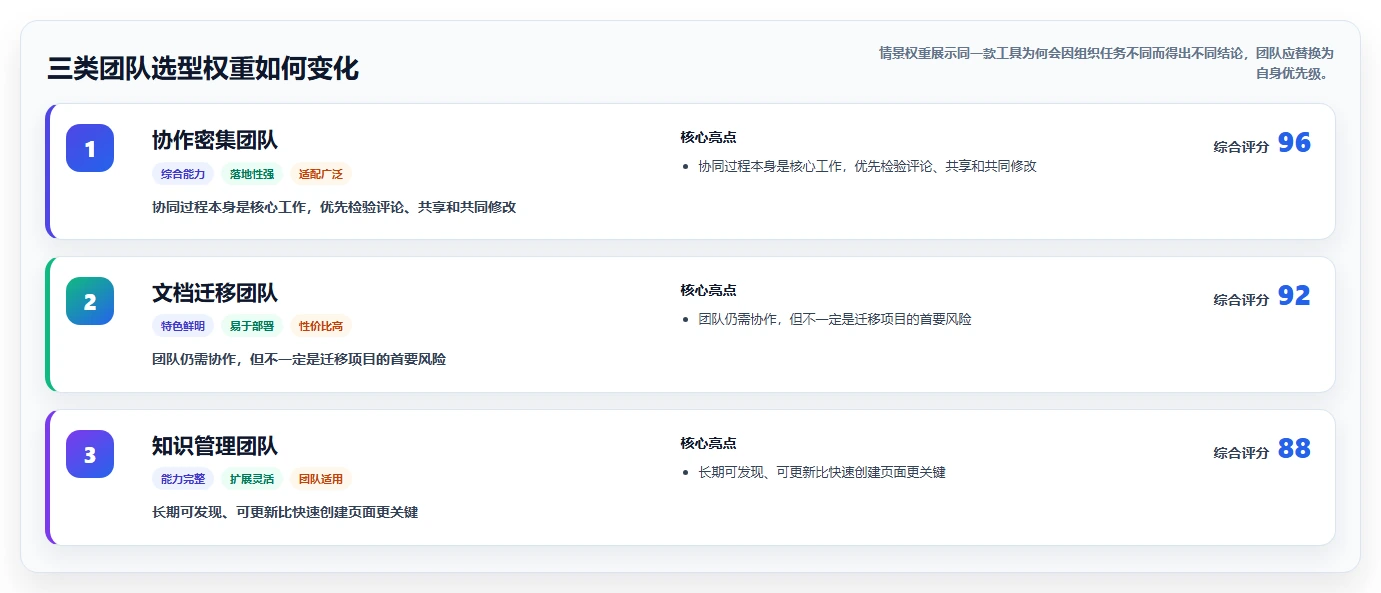Click the page title 三类团队选型权重如何变化
The width and height of the screenshot is (1381, 593).
click(x=203, y=69)
